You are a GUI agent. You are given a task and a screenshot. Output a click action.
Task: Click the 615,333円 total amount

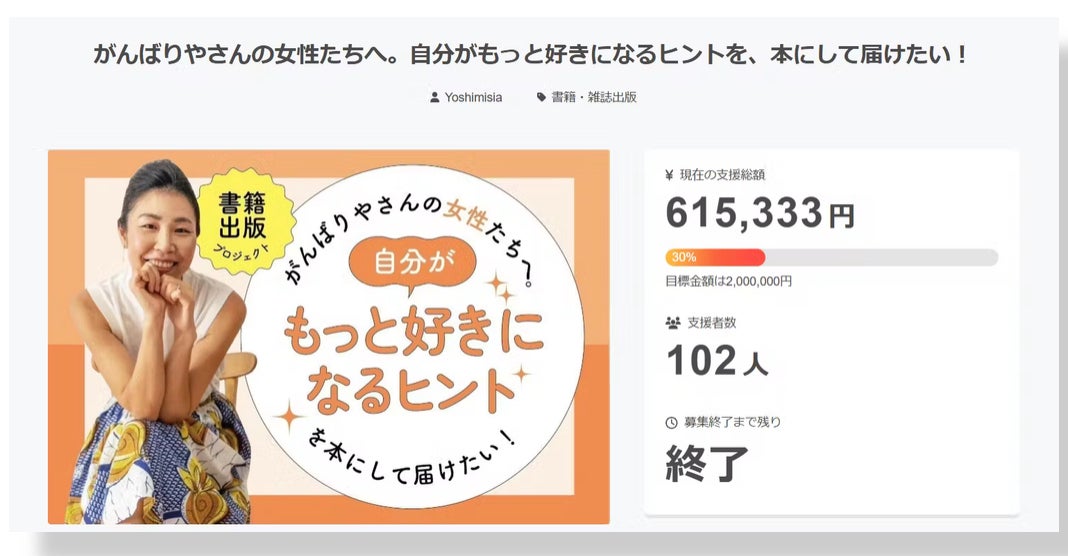point(760,212)
